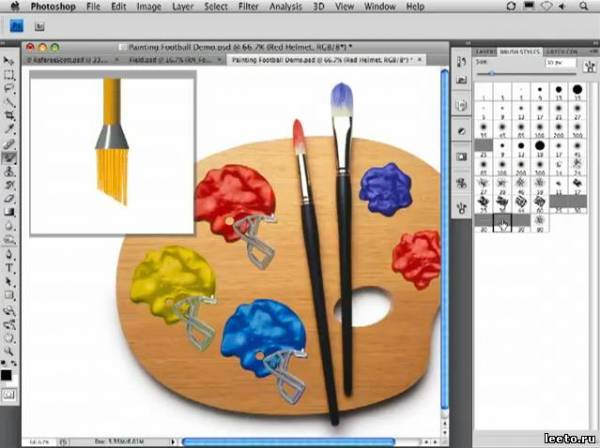This screenshot has height=448, width=600.
Task: Select the Rectangular Marquee tool
Action: point(8,75)
